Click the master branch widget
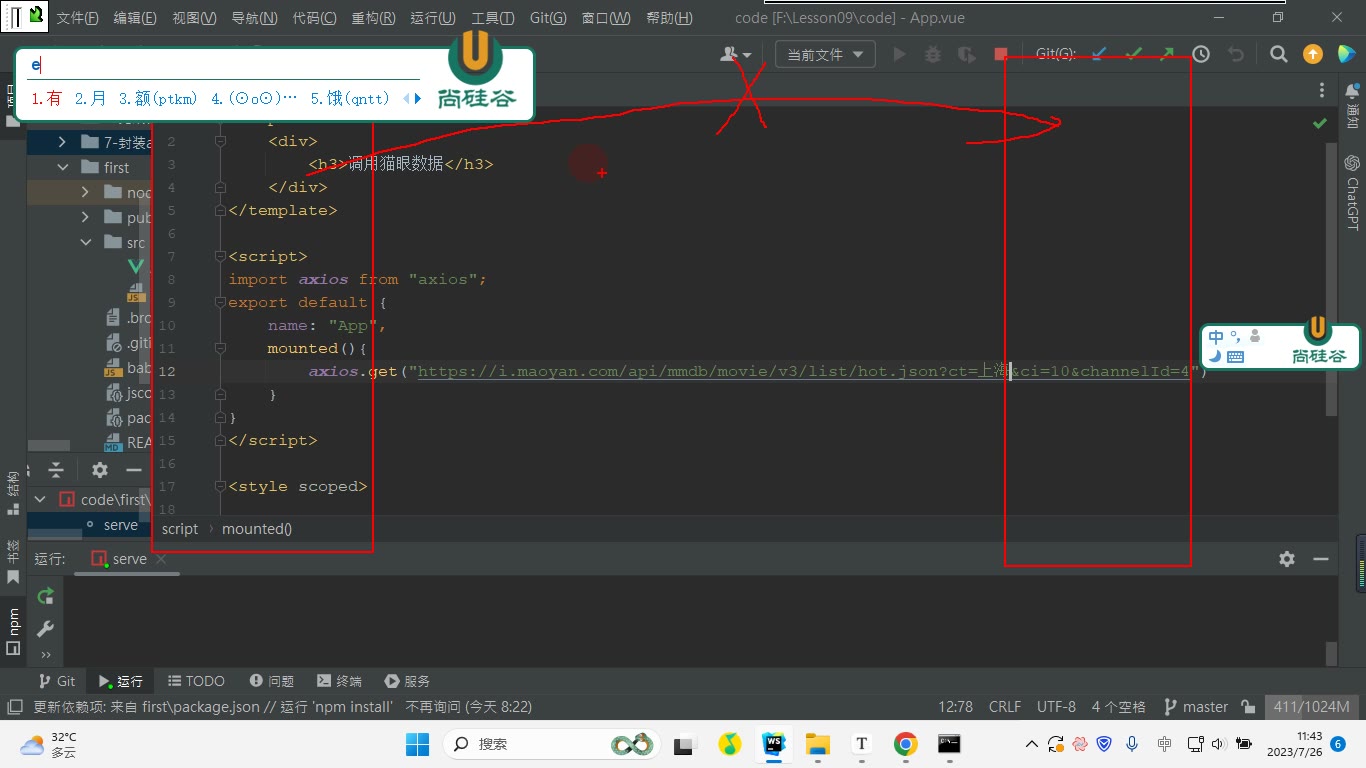Viewport: 1366px width, 768px height. (x=1196, y=707)
